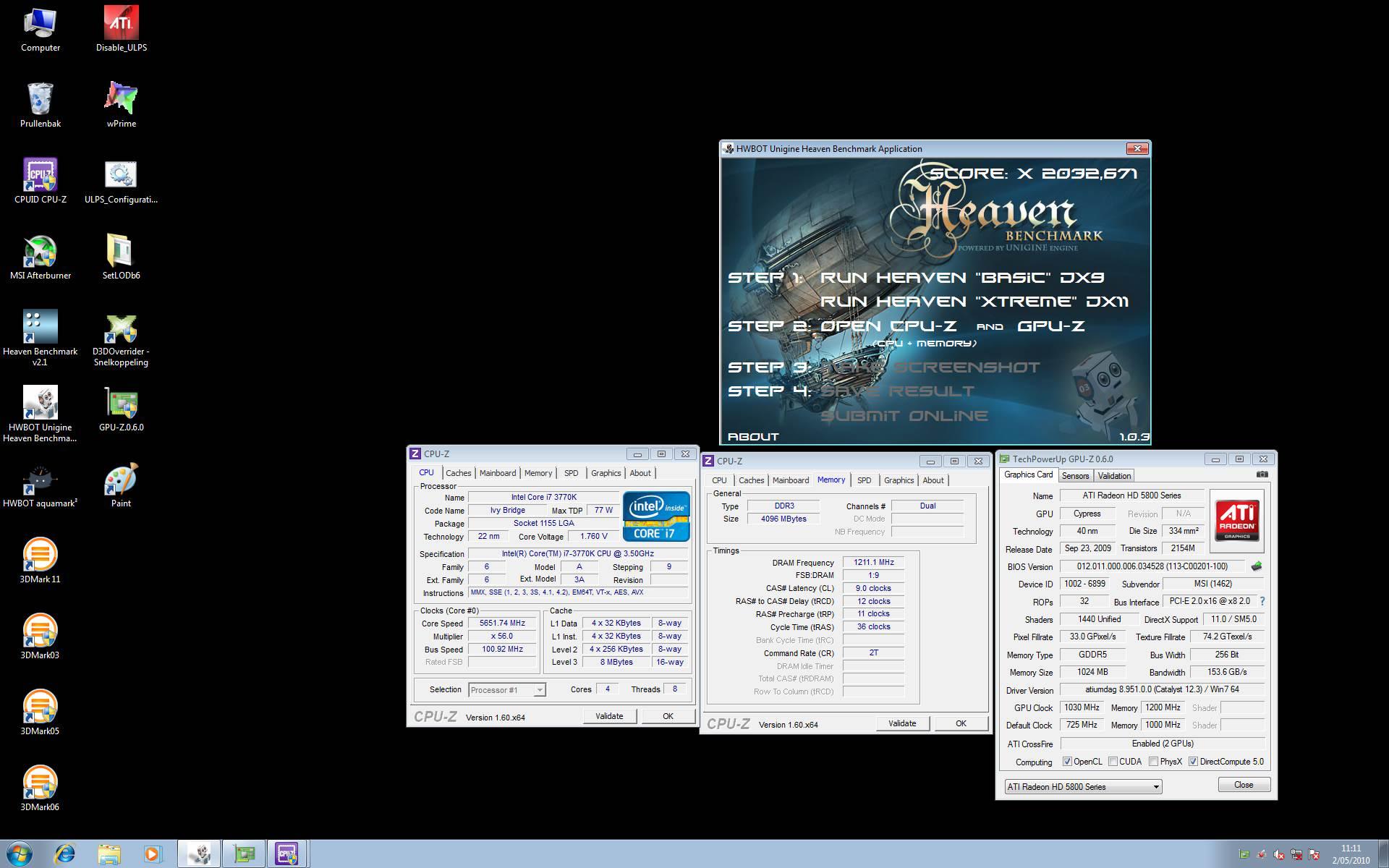Screen dimensions: 1389x868
Task: Click Open CPU-Z in Heaven window
Action: click(888, 326)
